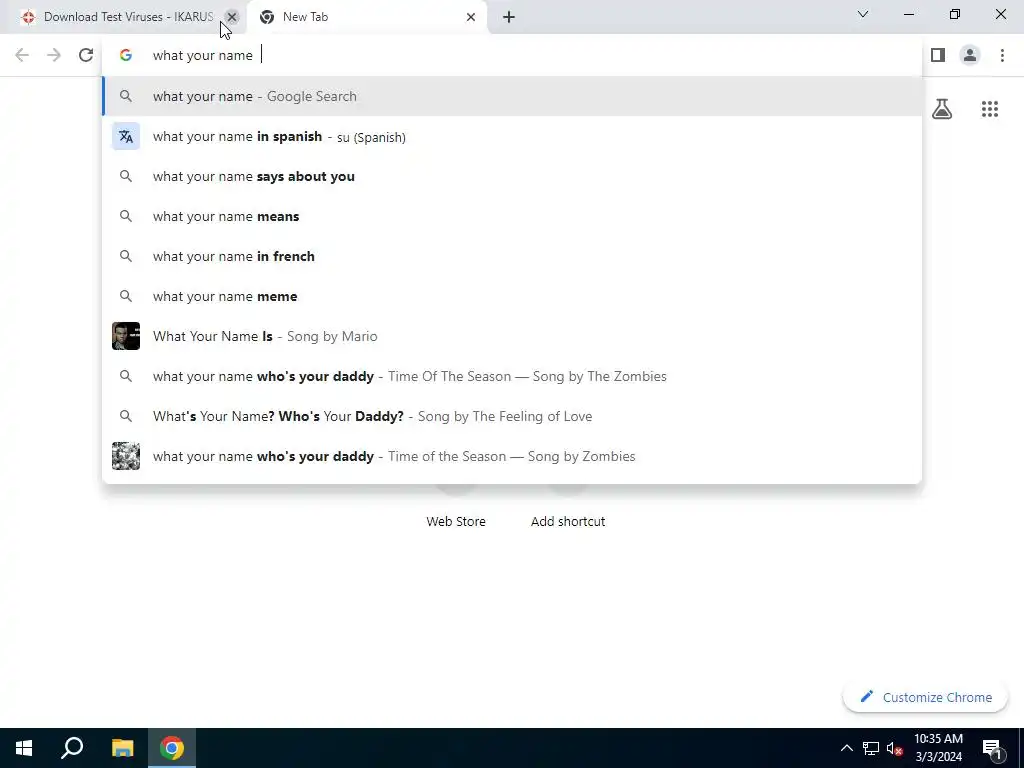Image resolution: width=1024 pixels, height=768 pixels.
Task: Show hidden system tray icons
Action: pos(846,748)
